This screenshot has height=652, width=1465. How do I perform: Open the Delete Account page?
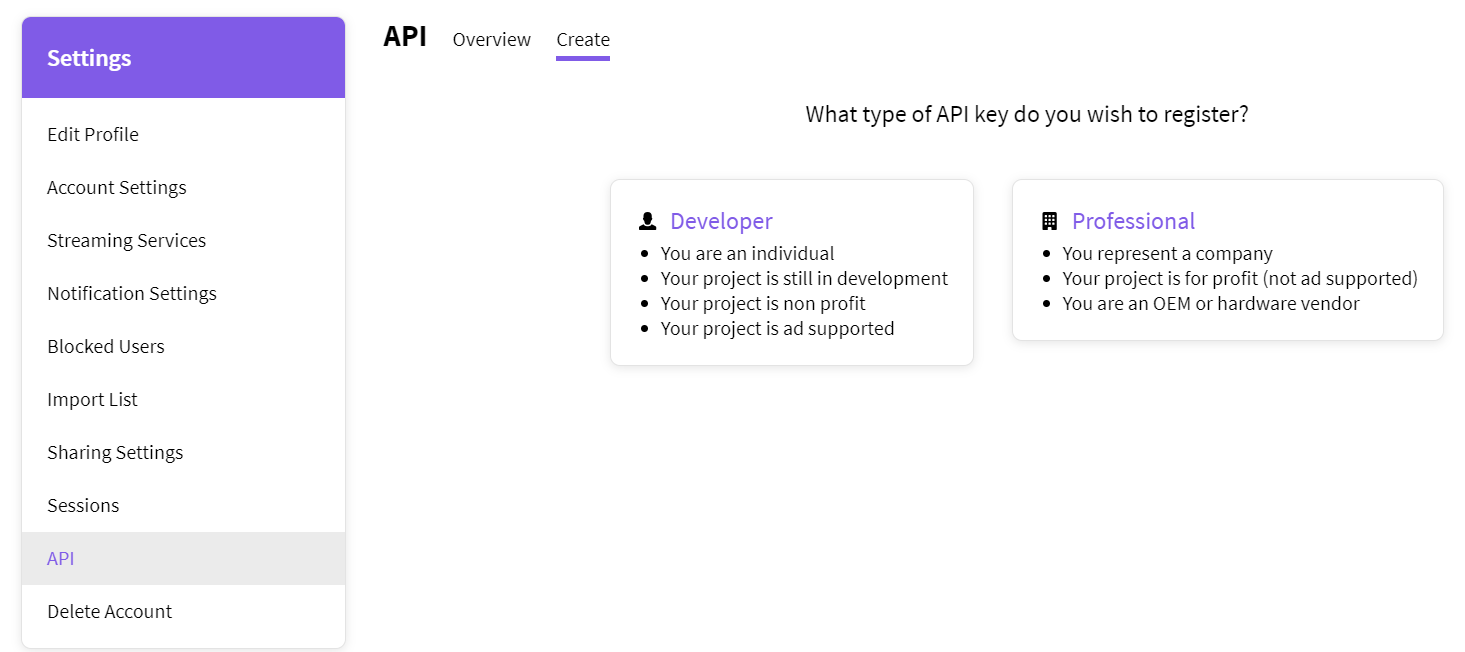point(110,611)
